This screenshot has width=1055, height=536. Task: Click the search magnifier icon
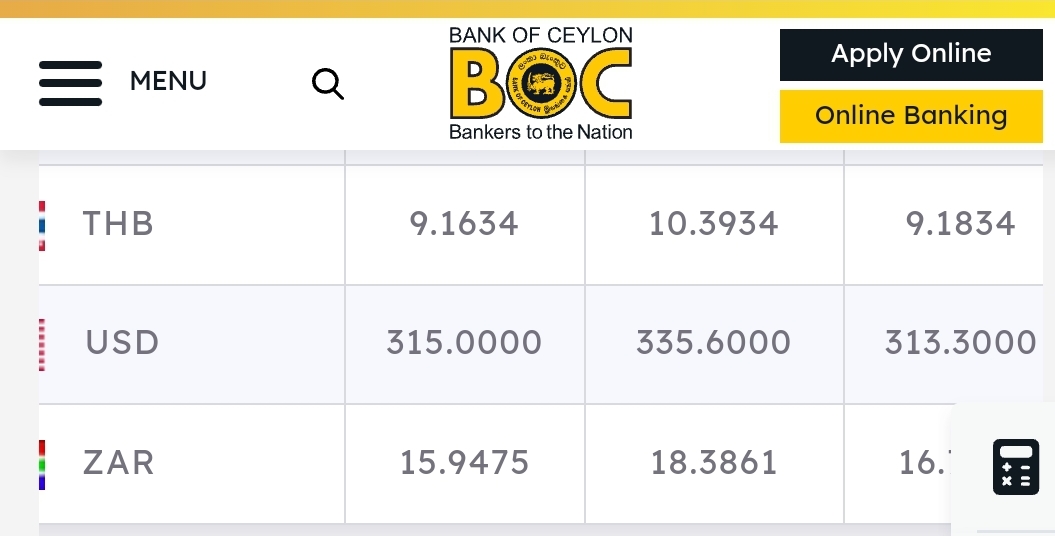[328, 83]
